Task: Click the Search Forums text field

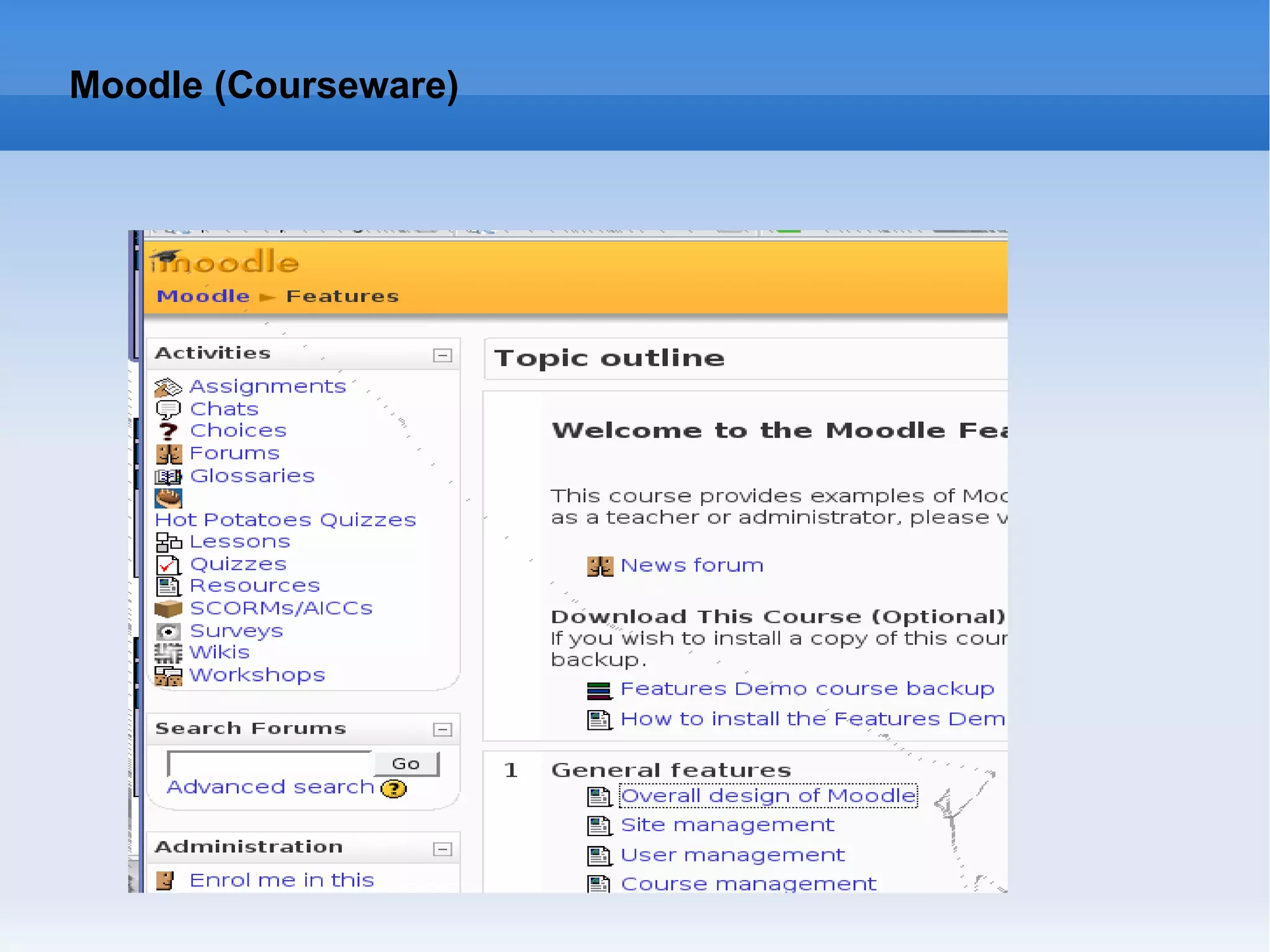Action: (270, 763)
